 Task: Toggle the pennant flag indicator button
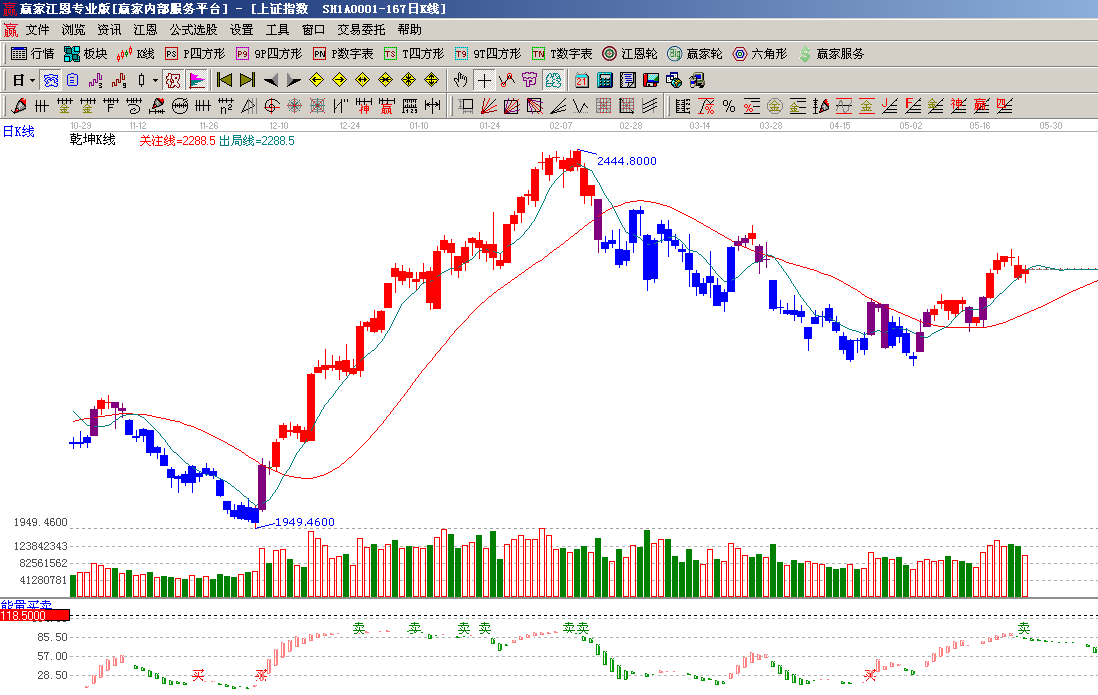coord(197,80)
